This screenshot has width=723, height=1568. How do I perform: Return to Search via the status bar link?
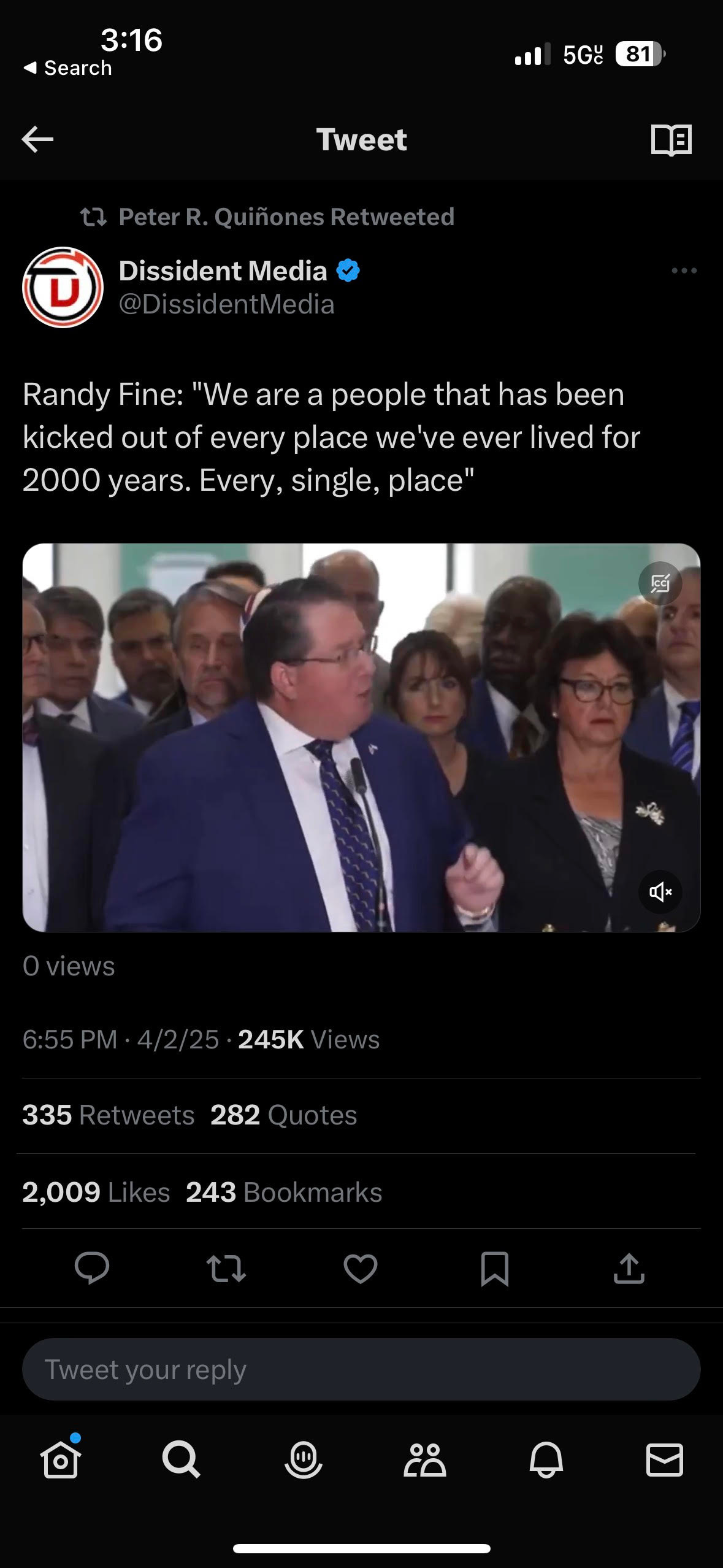point(67,67)
